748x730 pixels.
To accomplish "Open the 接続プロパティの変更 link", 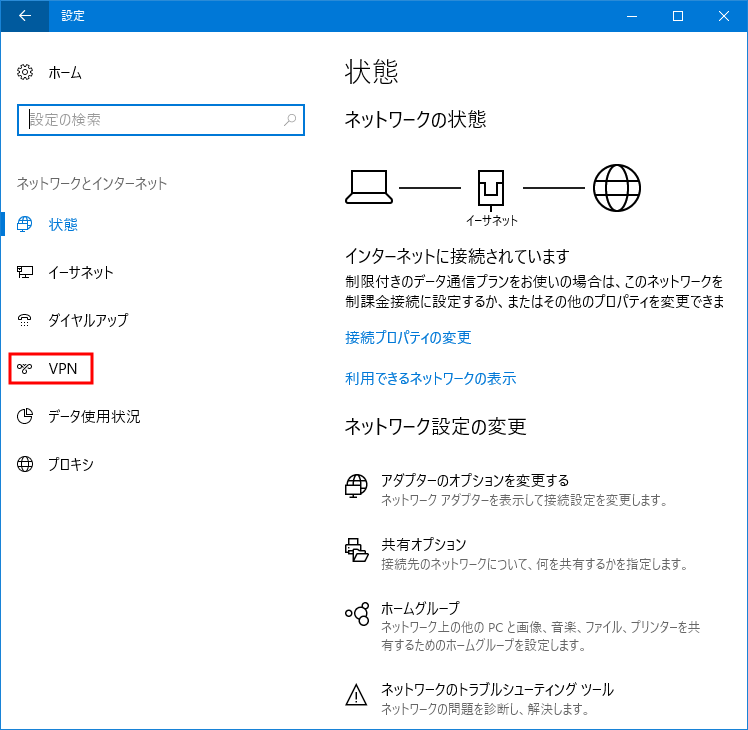I will pos(408,338).
